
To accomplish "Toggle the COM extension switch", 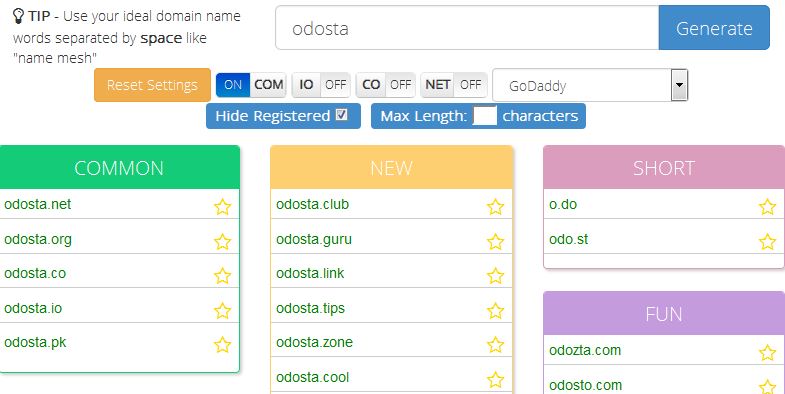I will coord(251,85).
